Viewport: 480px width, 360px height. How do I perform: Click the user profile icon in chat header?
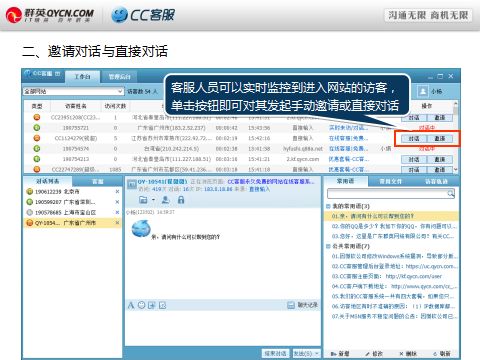pyautogui.click(x=165, y=200)
